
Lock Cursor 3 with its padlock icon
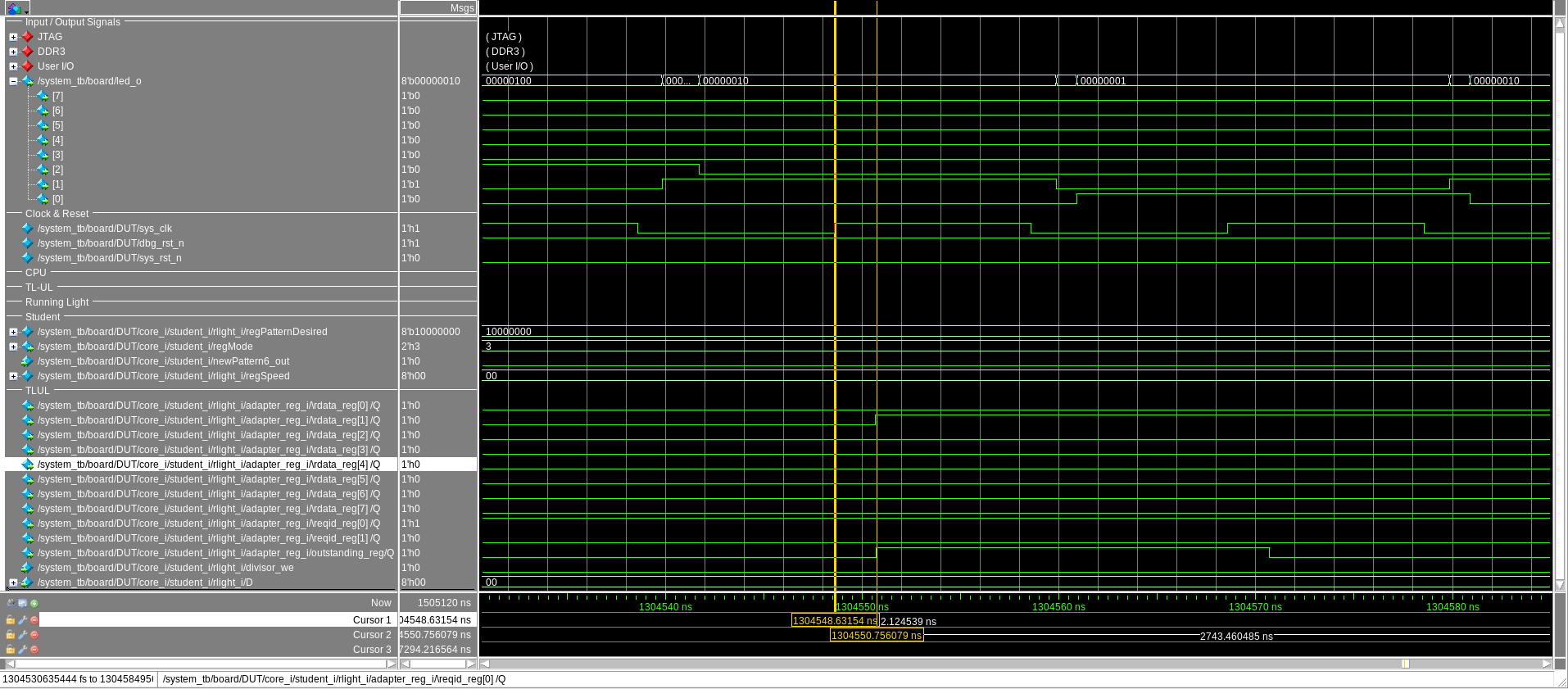point(11,650)
